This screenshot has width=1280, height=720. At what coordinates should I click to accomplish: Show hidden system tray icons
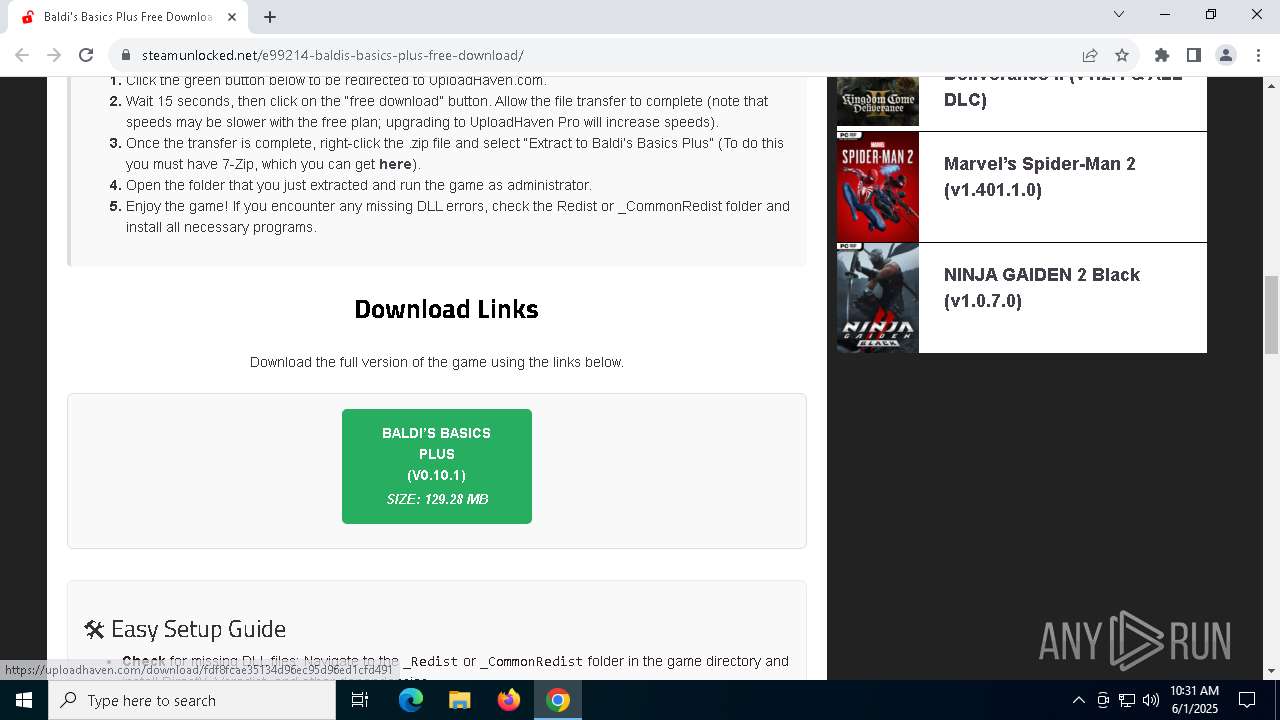point(1078,700)
